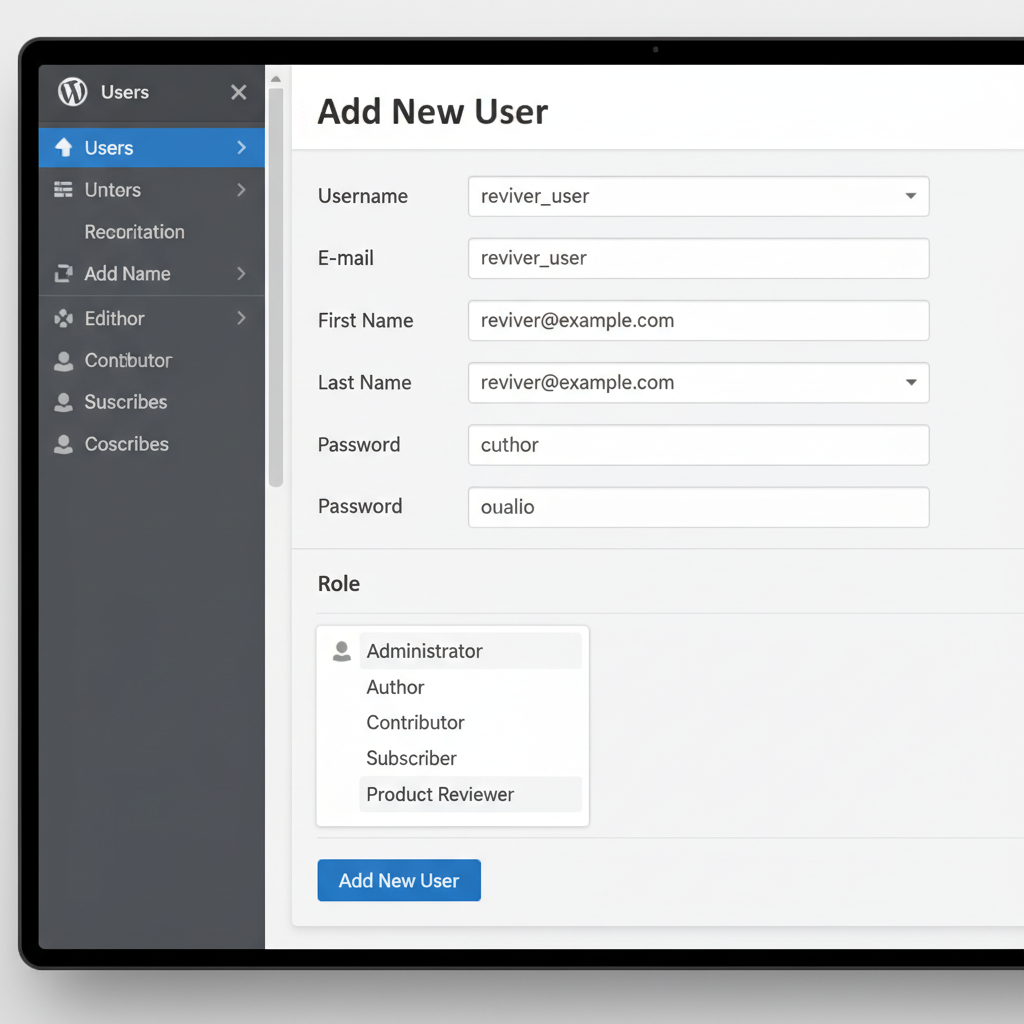Click the Unters list icon in sidebar
This screenshot has height=1024, width=1024.
click(x=63, y=189)
